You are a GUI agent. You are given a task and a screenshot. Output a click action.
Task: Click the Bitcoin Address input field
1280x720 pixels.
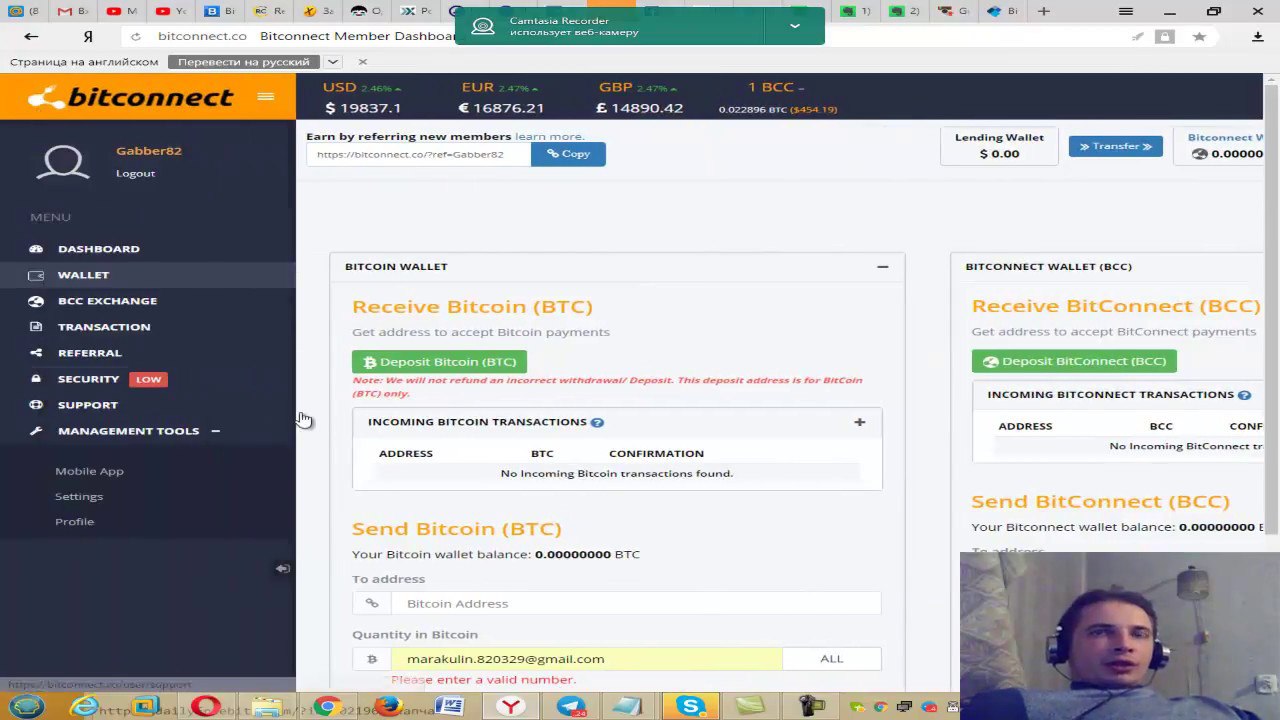[x=636, y=603]
